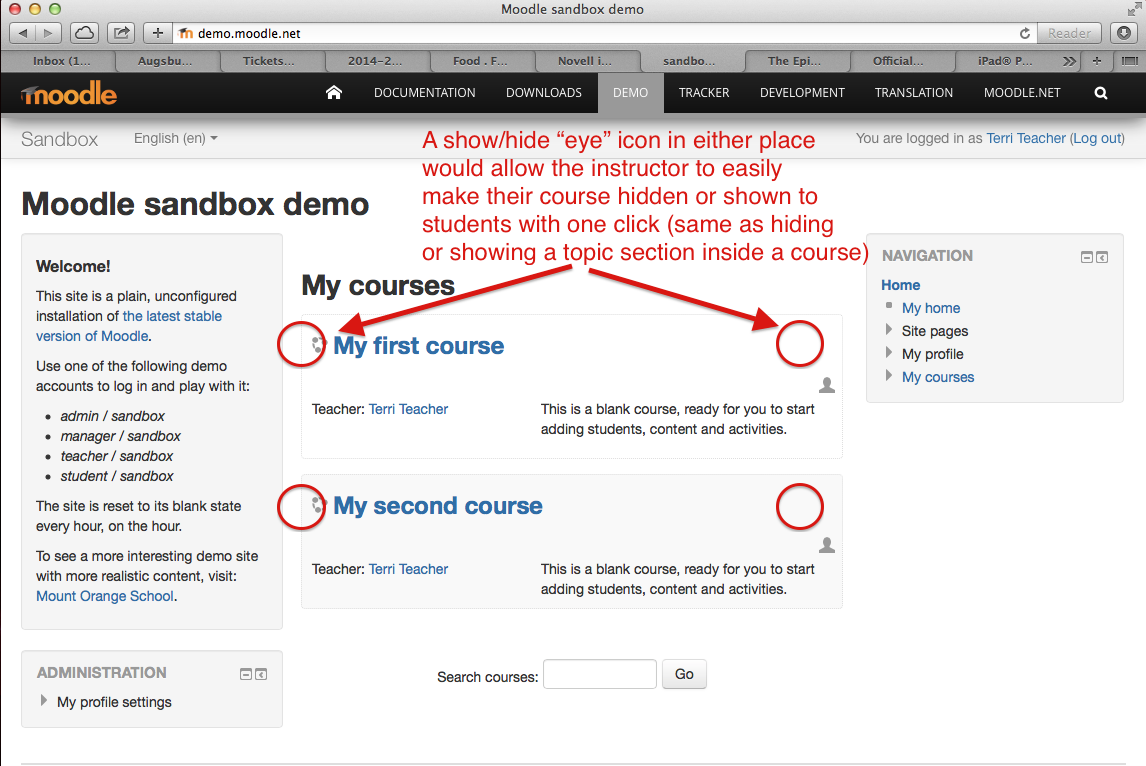
Task: Open My first course link
Action: coord(419,346)
